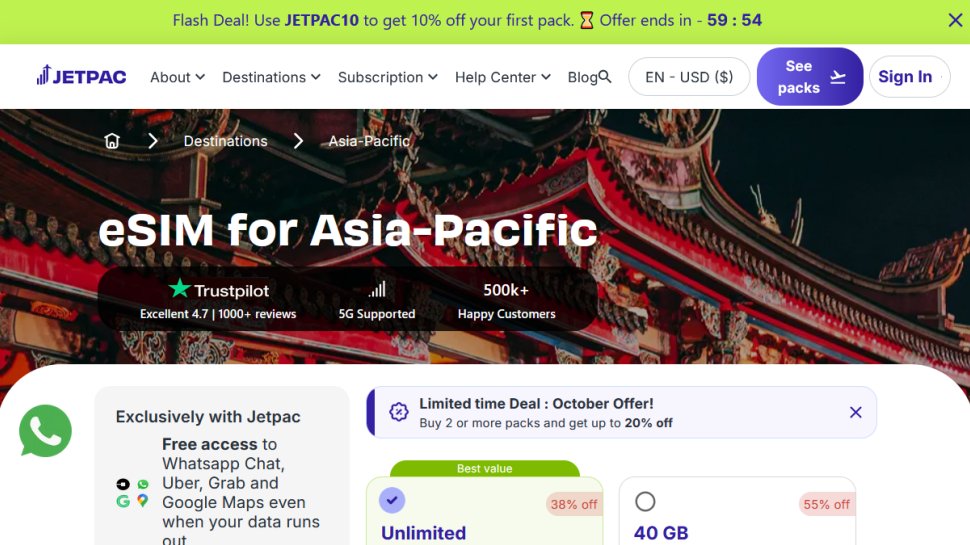Viewport: 970px width, 545px height.
Task: Click the See packs button
Action: coord(810,77)
